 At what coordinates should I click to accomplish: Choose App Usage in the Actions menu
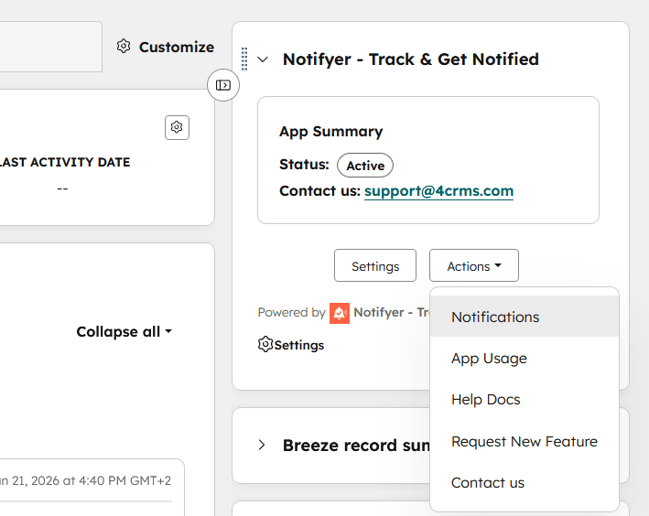point(489,358)
